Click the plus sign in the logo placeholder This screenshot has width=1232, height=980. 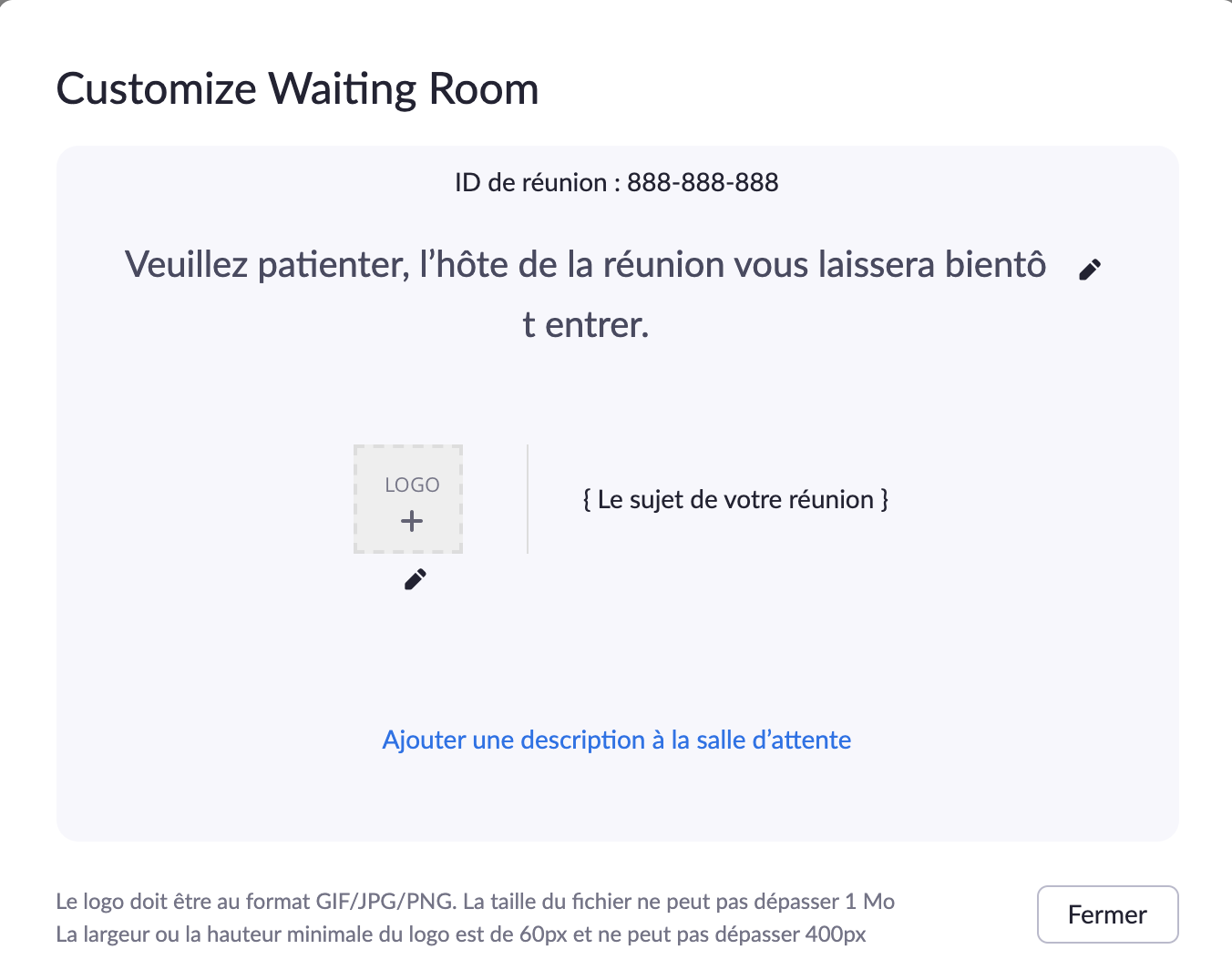(412, 521)
